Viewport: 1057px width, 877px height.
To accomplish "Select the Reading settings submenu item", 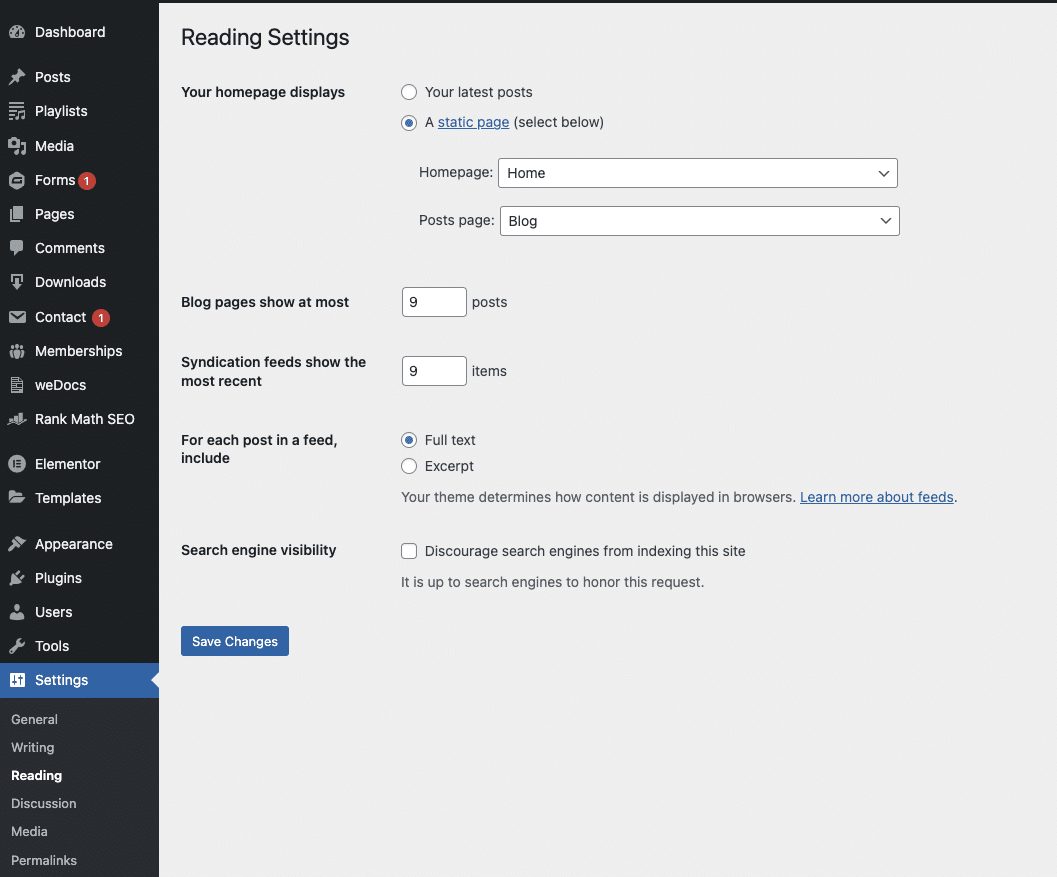I will click(36, 776).
